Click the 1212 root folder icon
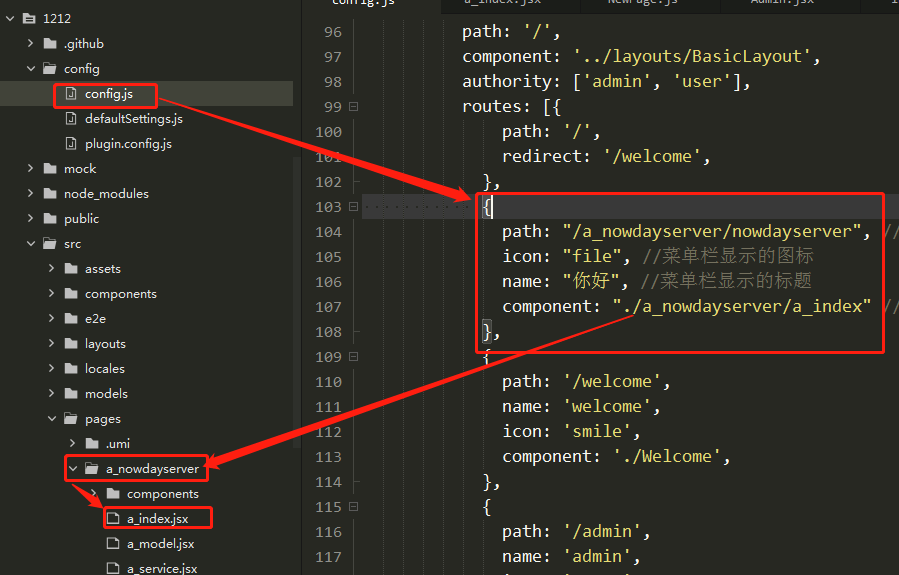The height and width of the screenshot is (575, 899). click(x=29, y=18)
